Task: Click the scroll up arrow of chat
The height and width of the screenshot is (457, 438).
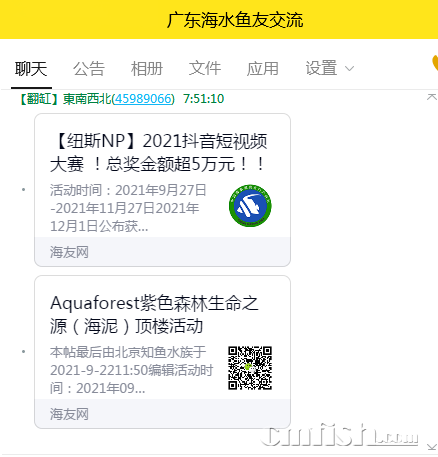Action: point(432,97)
